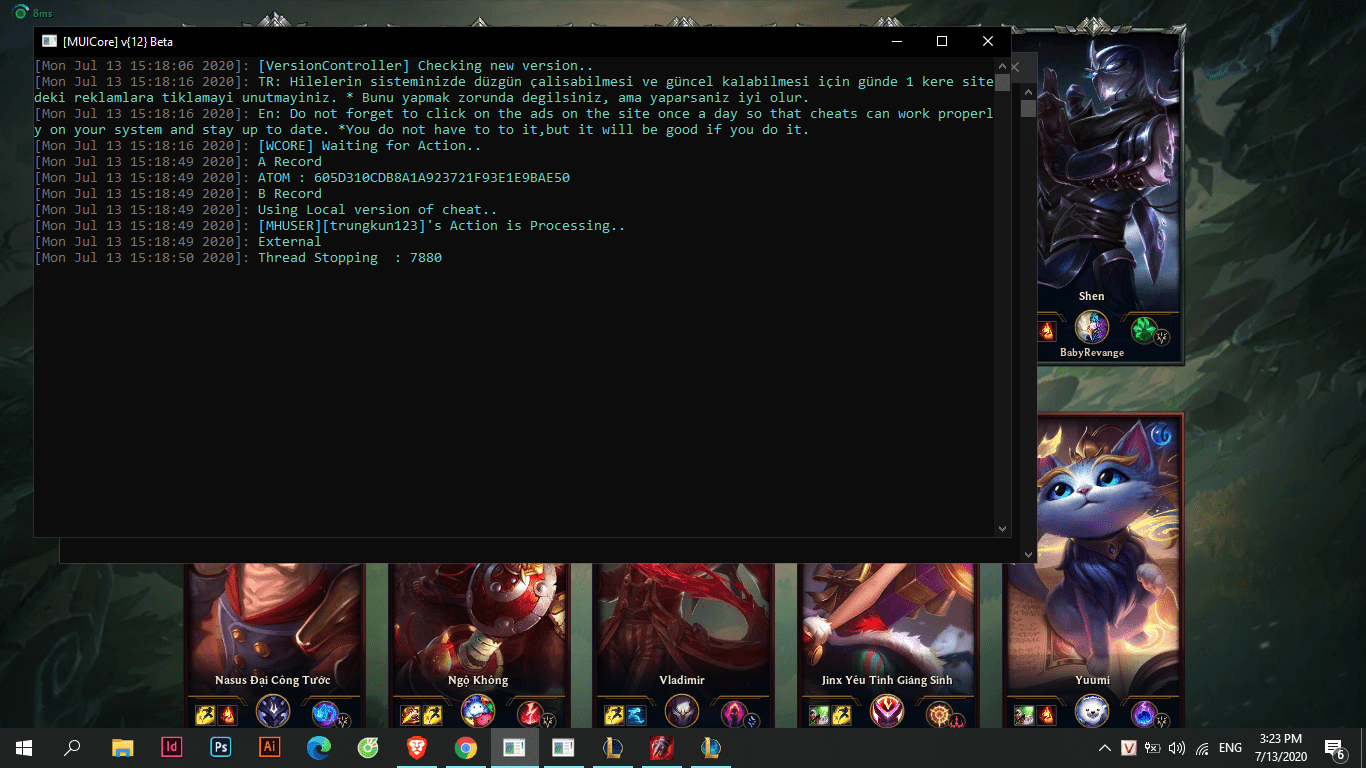Launch Brave browser from the taskbar
Viewport: 1366px width, 768px height.
coord(416,747)
